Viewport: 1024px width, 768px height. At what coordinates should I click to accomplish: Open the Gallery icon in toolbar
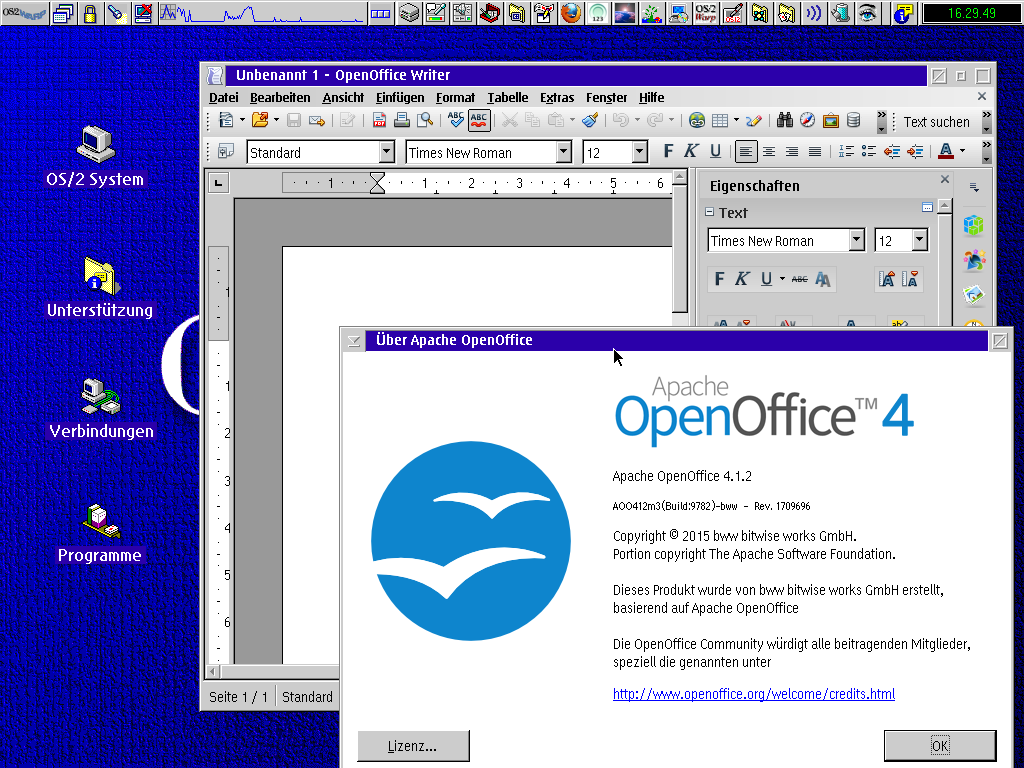coord(831,120)
